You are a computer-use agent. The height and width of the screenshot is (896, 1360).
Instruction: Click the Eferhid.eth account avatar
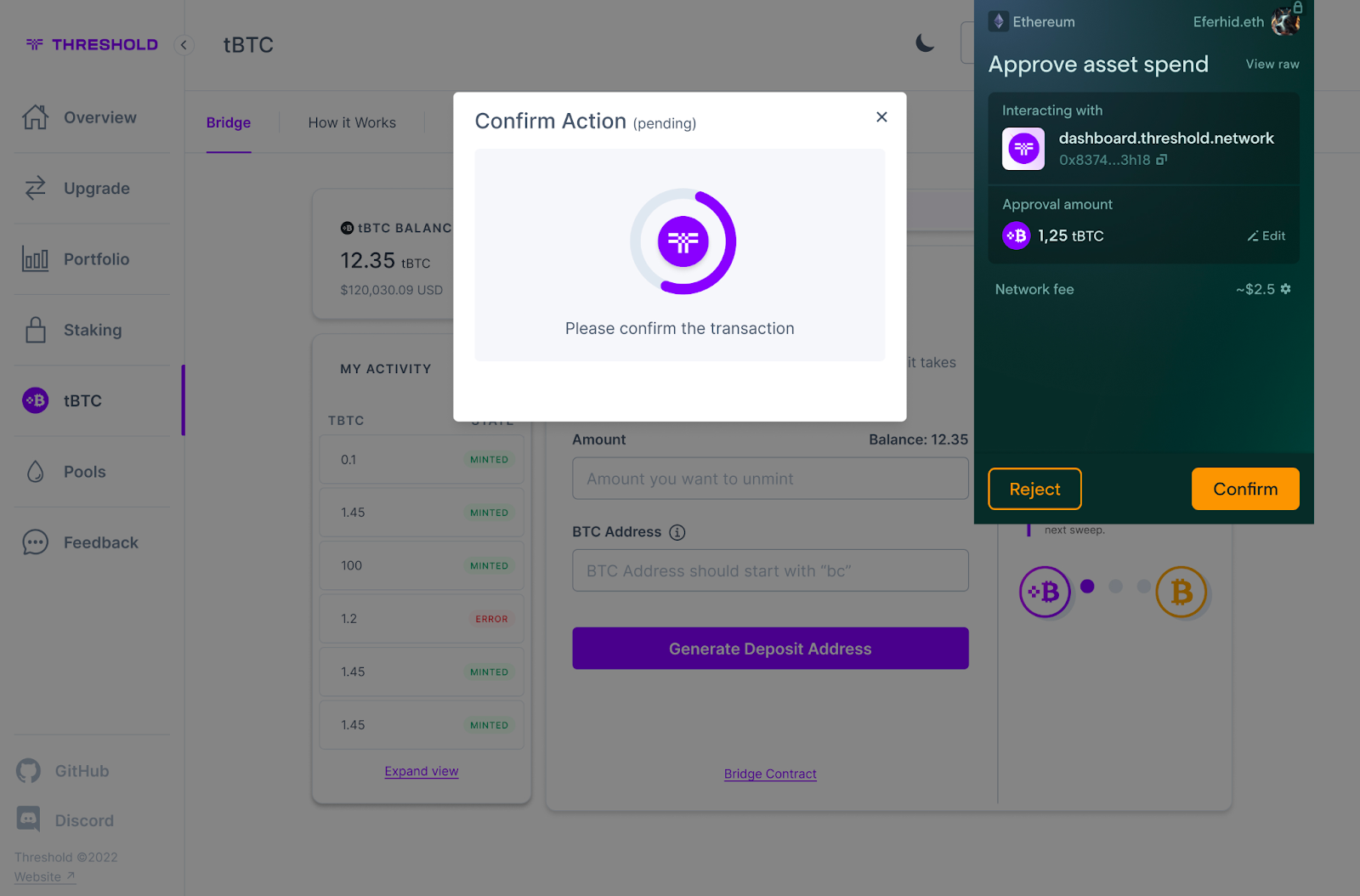[1284, 22]
